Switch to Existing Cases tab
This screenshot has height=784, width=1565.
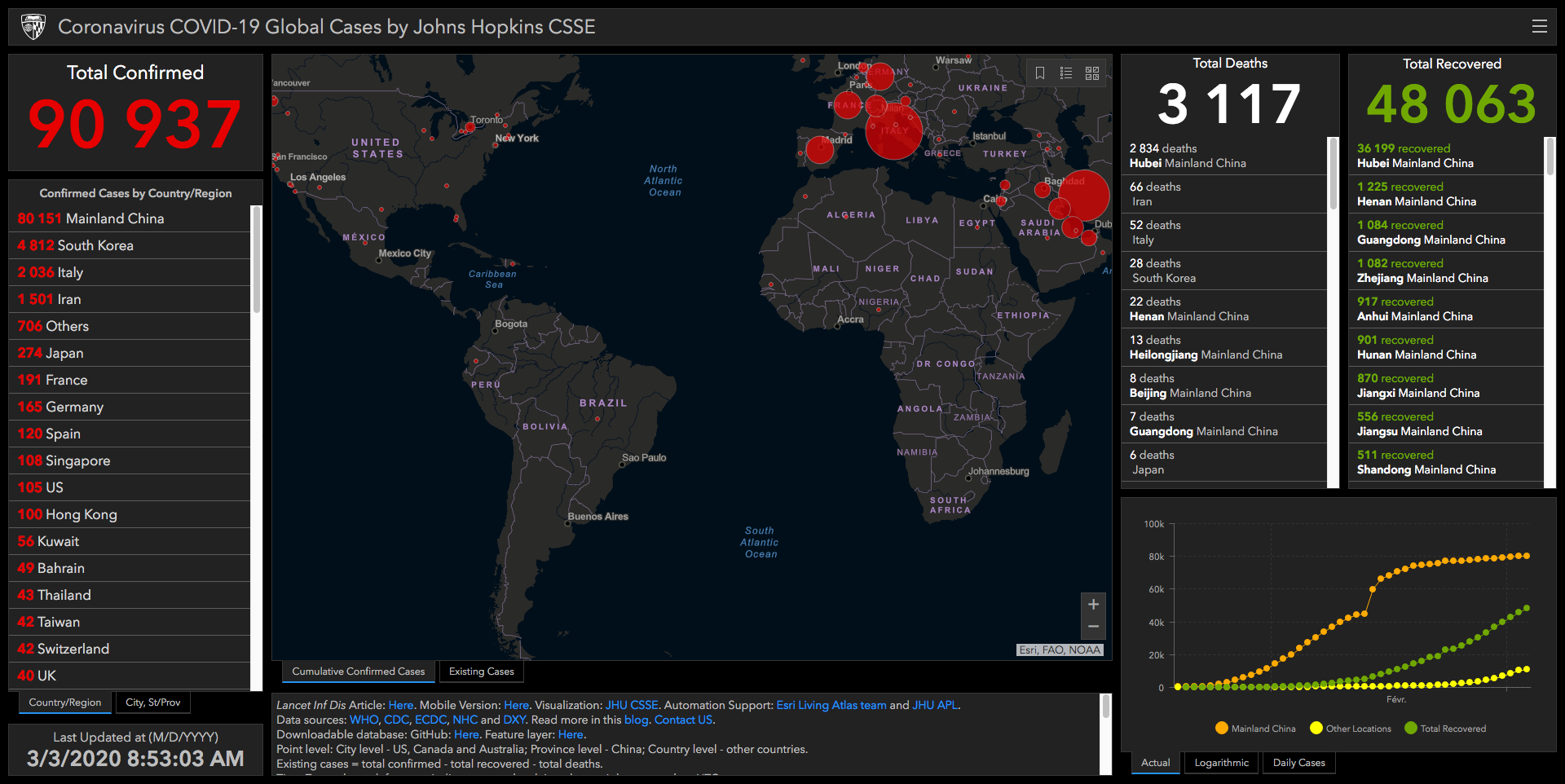[x=481, y=672]
